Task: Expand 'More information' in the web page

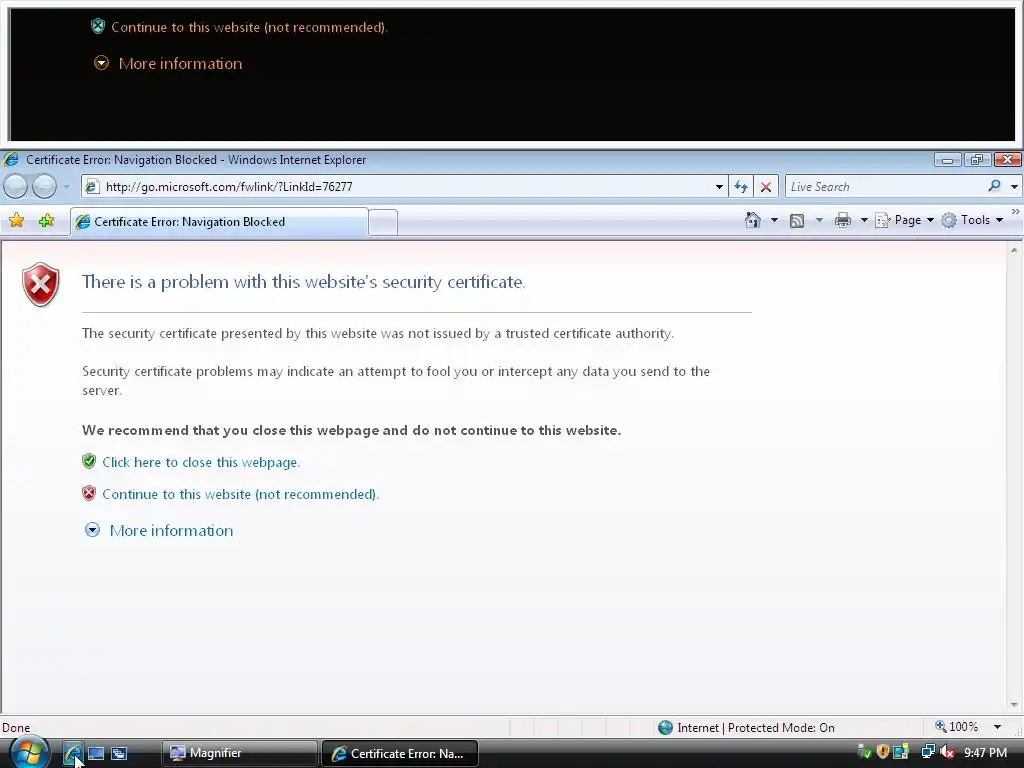Action: [x=171, y=530]
